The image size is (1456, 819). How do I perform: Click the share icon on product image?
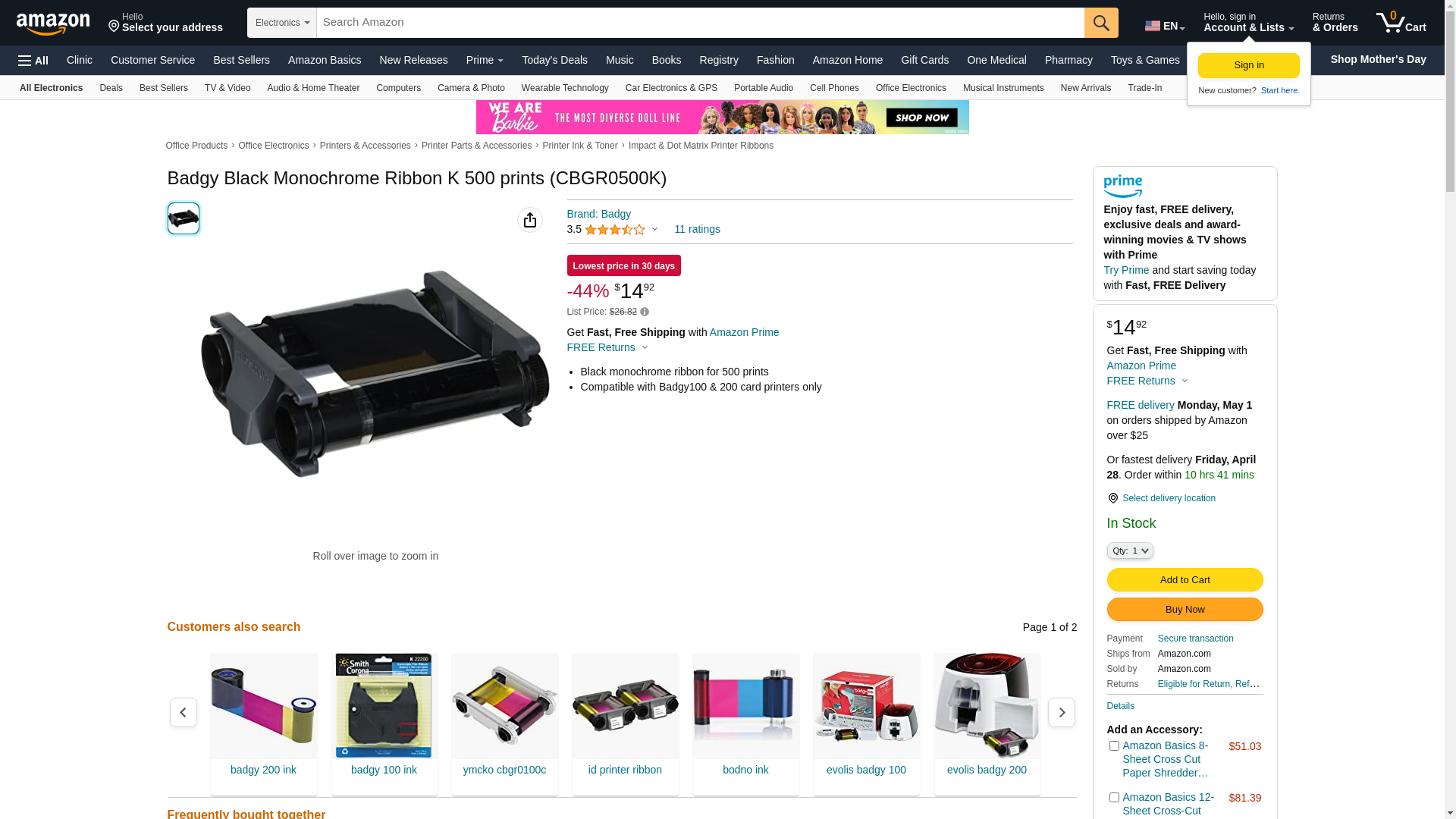tap(530, 220)
